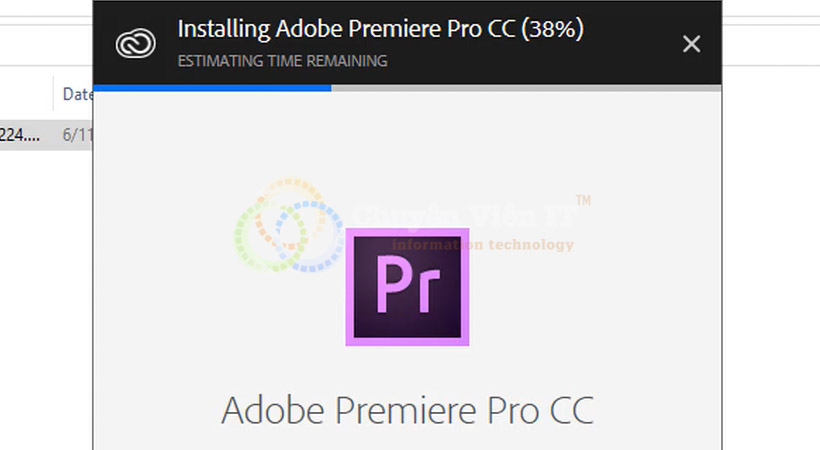
Task: Click the word "Installing" in the header
Action: click(225, 29)
